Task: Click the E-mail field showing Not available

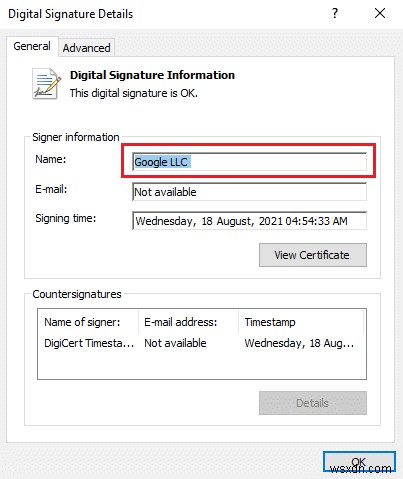Action: tap(249, 192)
